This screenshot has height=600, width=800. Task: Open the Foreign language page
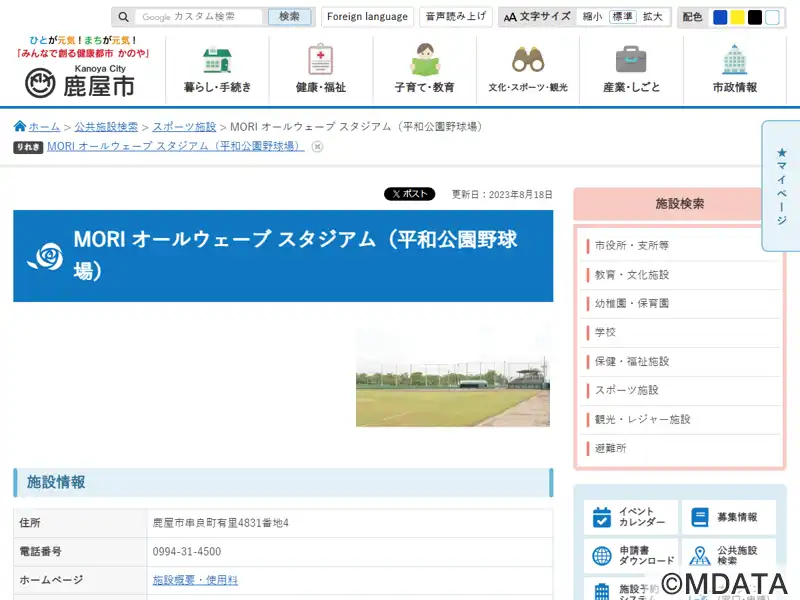click(367, 17)
